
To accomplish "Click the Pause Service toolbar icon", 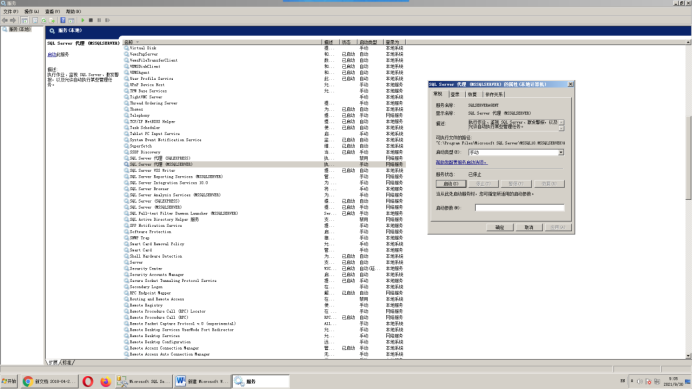I will coord(99,20).
